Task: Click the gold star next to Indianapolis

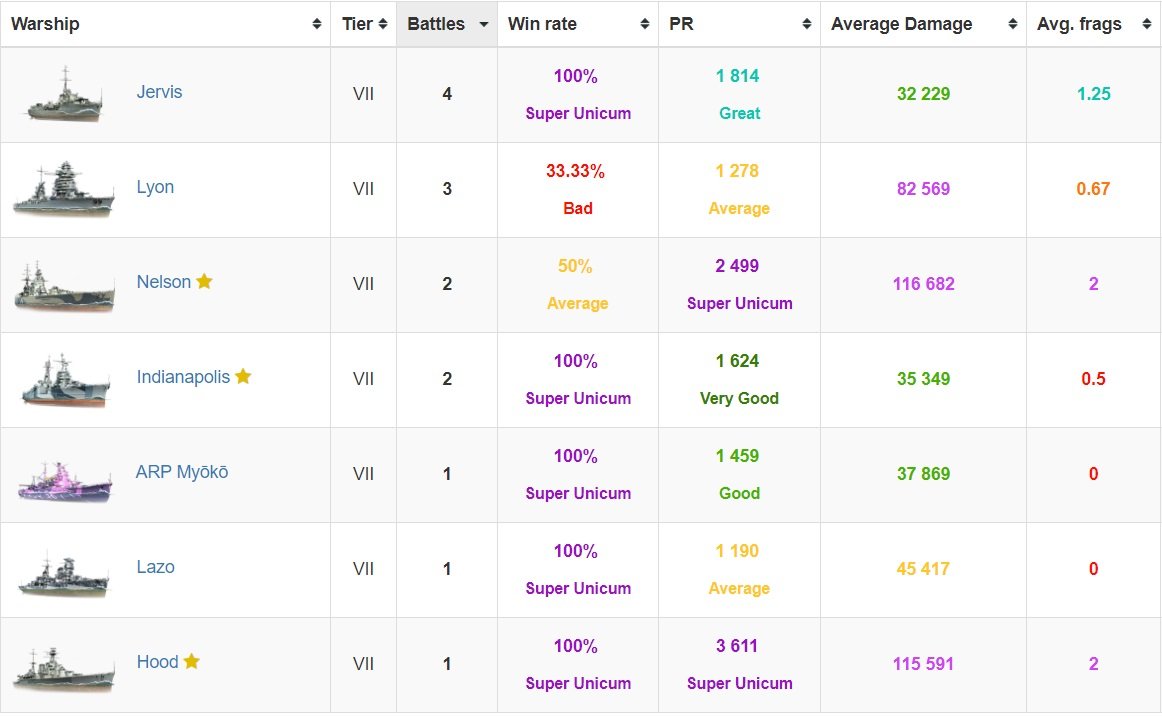Action: pyautogui.click(x=243, y=376)
